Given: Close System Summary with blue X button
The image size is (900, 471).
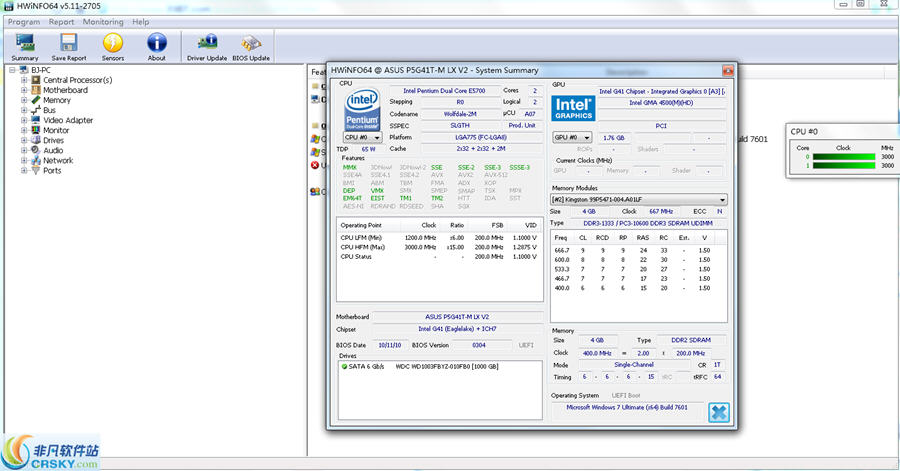Looking at the screenshot, I should [x=719, y=412].
